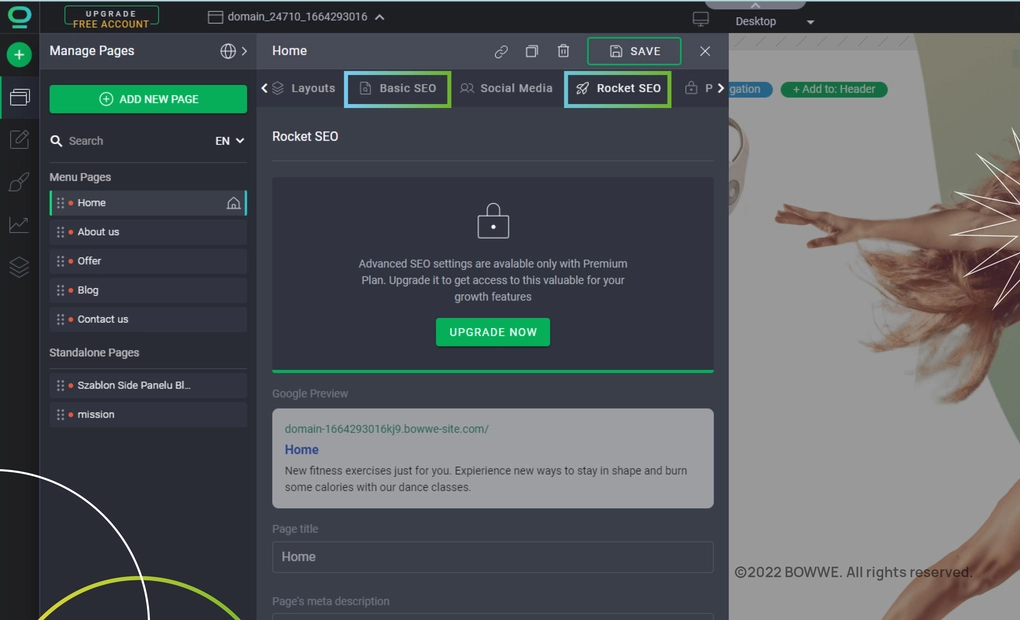Click the Upgrade Free Account button
Viewport: 1020px width, 620px height.
pyautogui.click(x=111, y=18)
